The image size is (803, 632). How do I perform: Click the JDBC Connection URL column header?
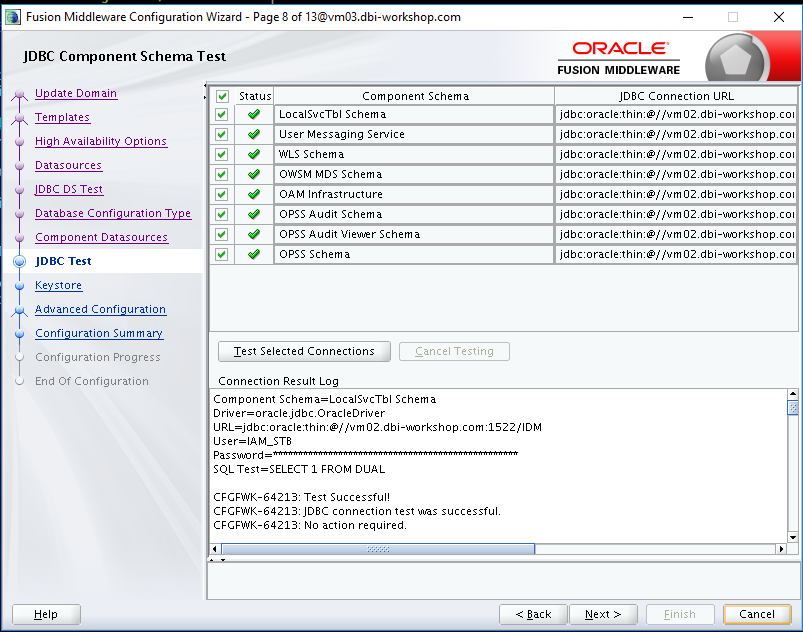pos(676,96)
